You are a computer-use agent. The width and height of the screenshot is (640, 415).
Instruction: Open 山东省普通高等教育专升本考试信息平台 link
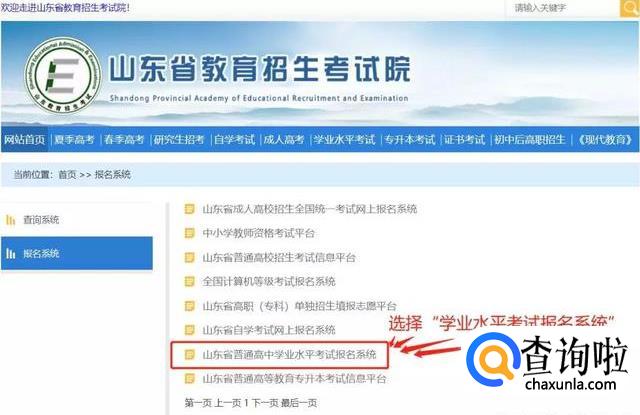[294, 379]
